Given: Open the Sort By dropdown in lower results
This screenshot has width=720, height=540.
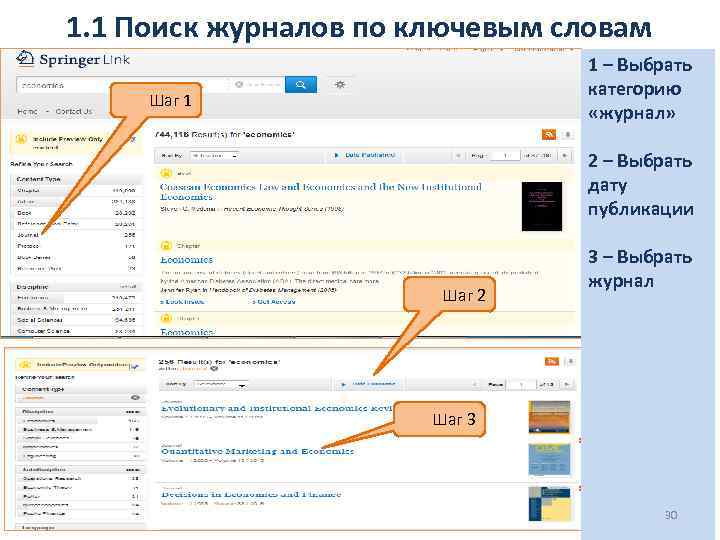Looking at the screenshot, I should point(220,384).
